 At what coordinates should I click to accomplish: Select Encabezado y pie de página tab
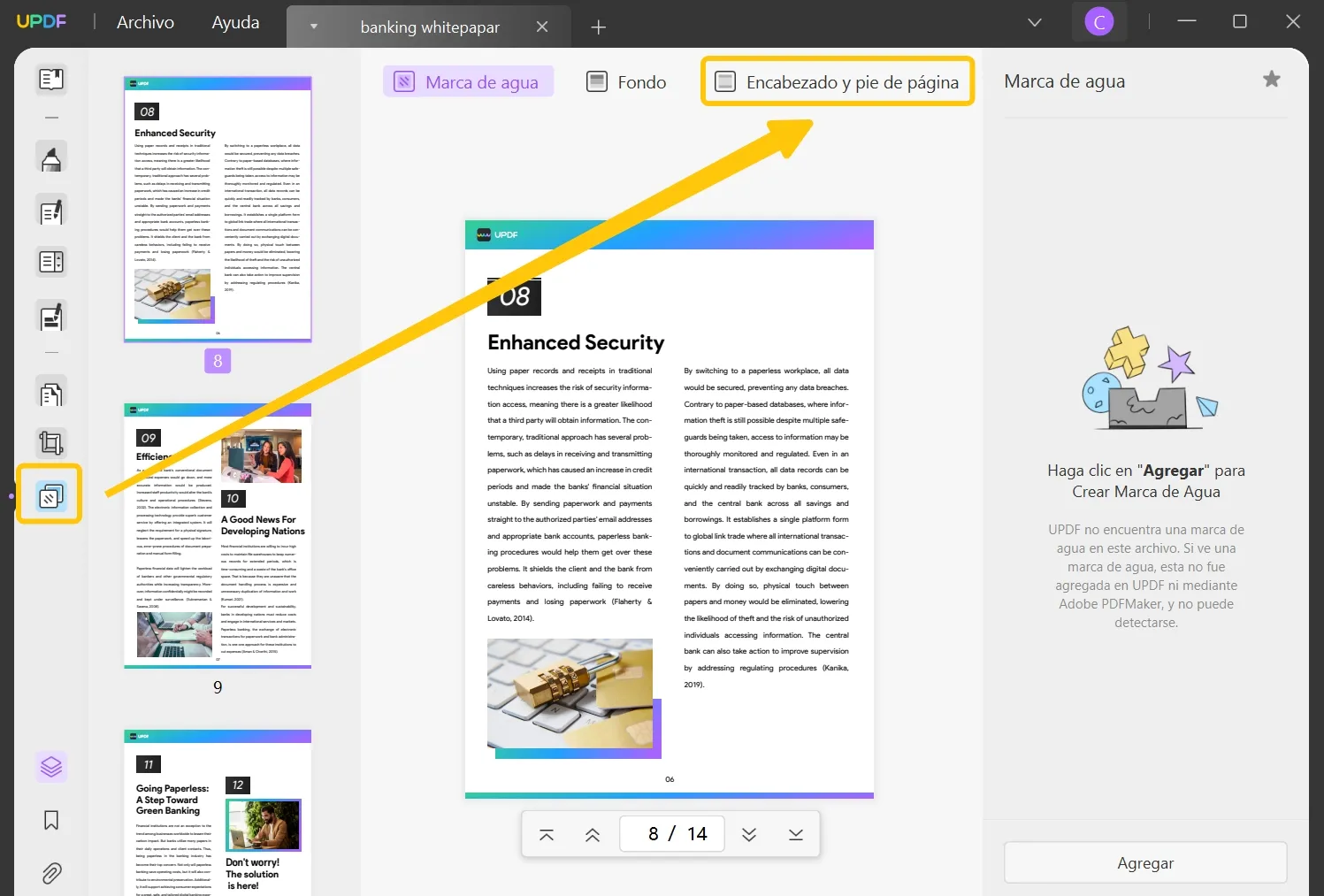(837, 82)
